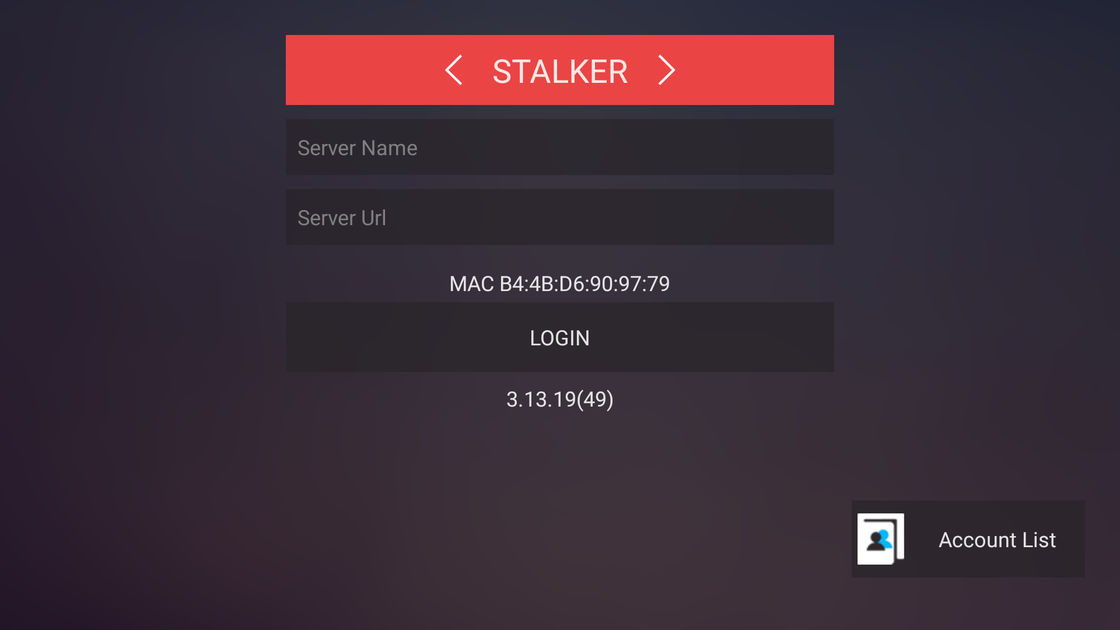Image resolution: width=1120 pixels, height=630 pixels.
Task: Focus the Server Url field
Action: [560, 217]
